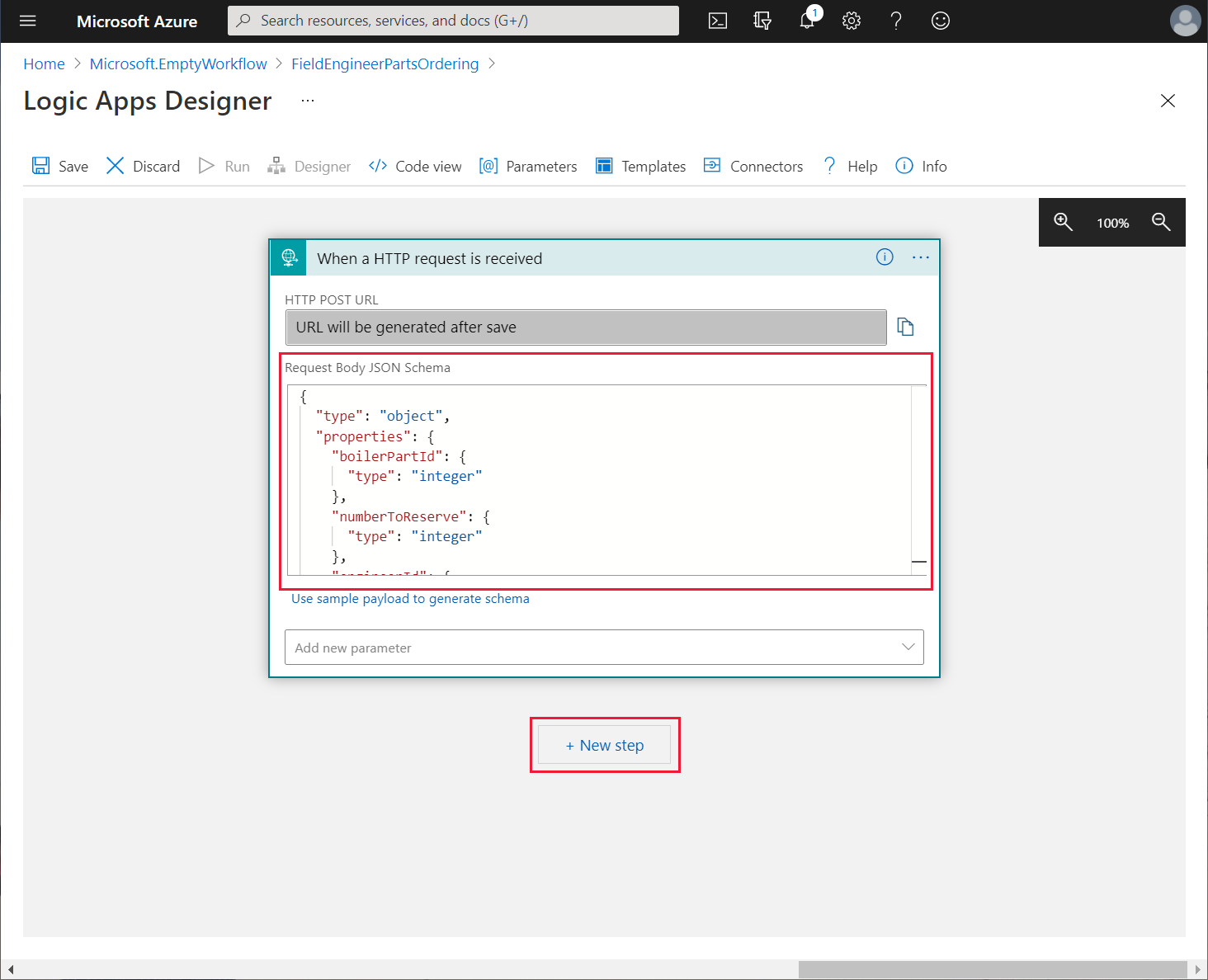Open Azure Cloud Shell icon

tap(718, 21)
